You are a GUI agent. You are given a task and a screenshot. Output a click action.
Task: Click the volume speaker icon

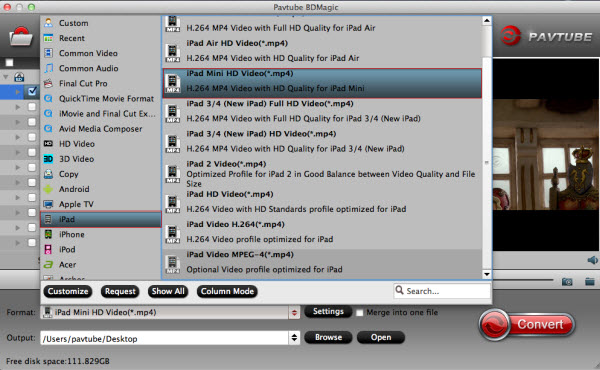592,260
